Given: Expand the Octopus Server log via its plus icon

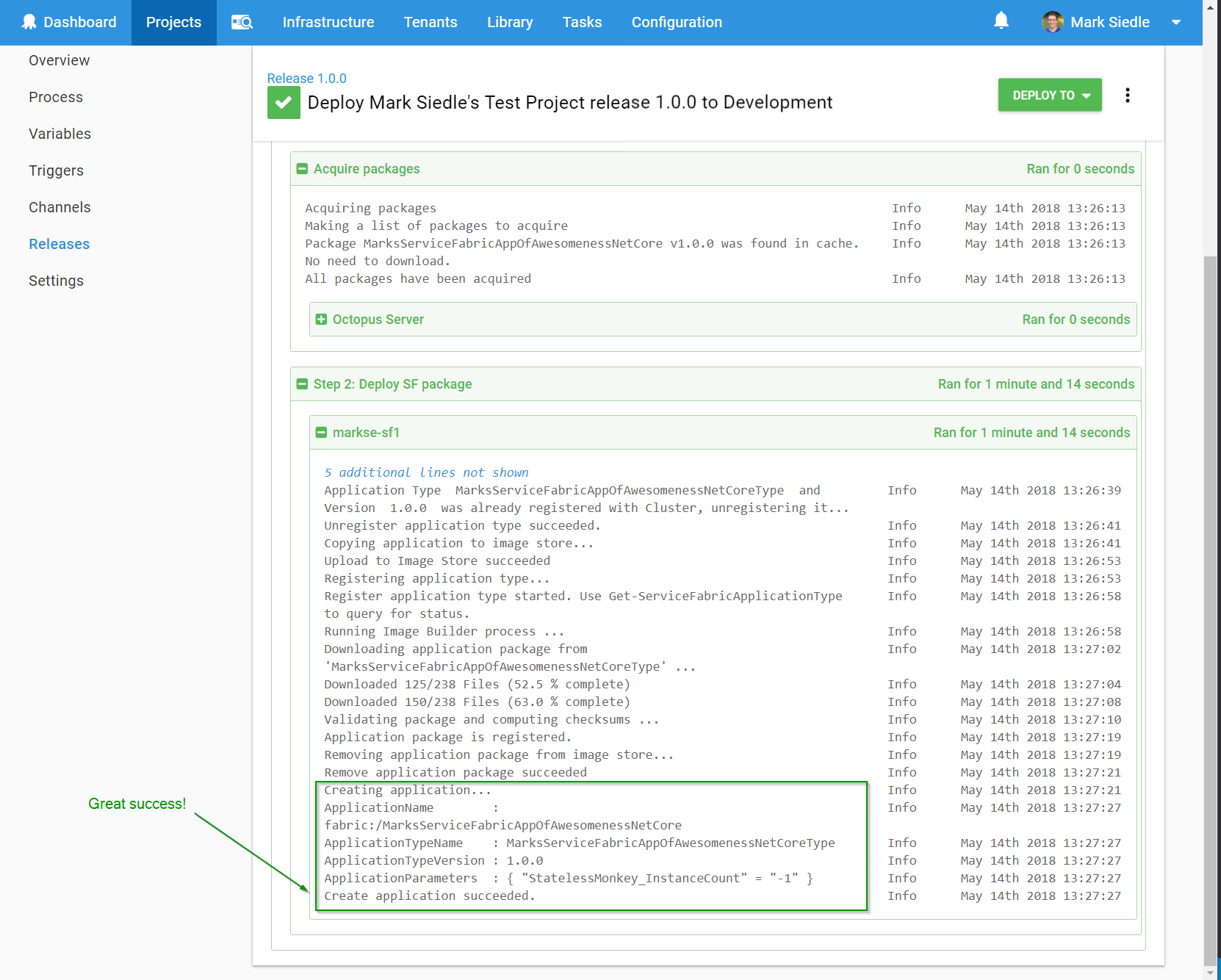Looking at the screenshot, I should pos(321,319).
